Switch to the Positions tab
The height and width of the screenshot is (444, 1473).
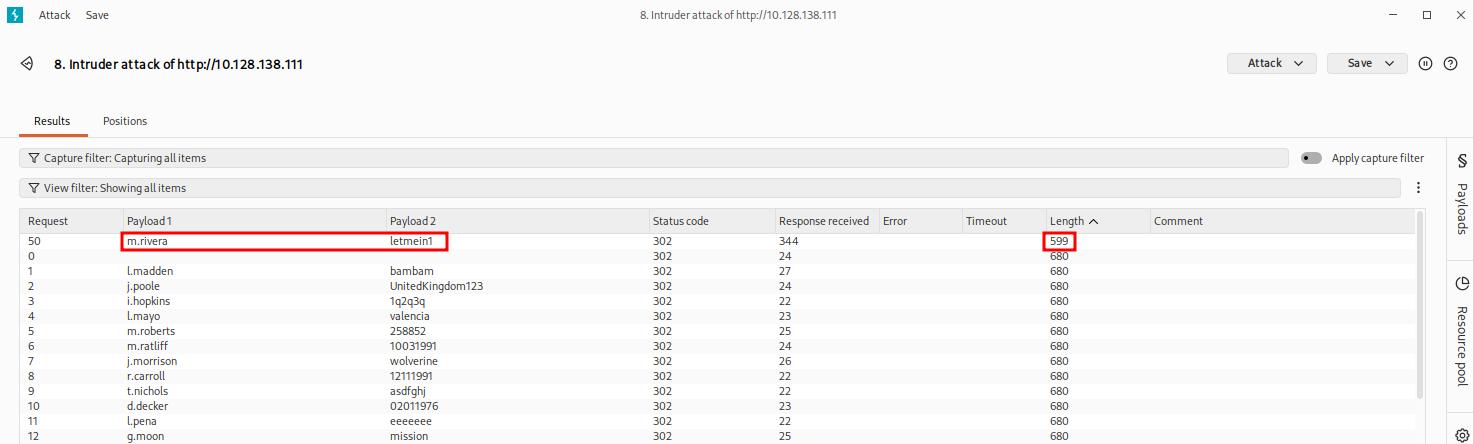click(x=125, y=121)
